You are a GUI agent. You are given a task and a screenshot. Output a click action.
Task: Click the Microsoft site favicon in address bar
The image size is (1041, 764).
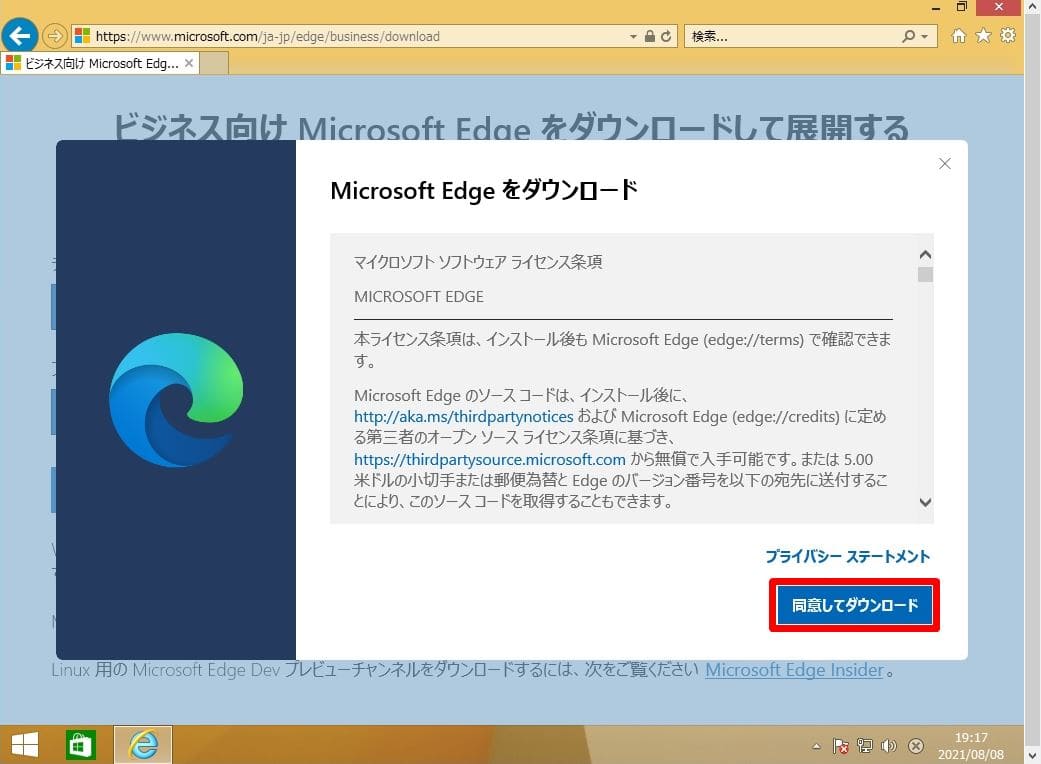[x=82, y=36]
